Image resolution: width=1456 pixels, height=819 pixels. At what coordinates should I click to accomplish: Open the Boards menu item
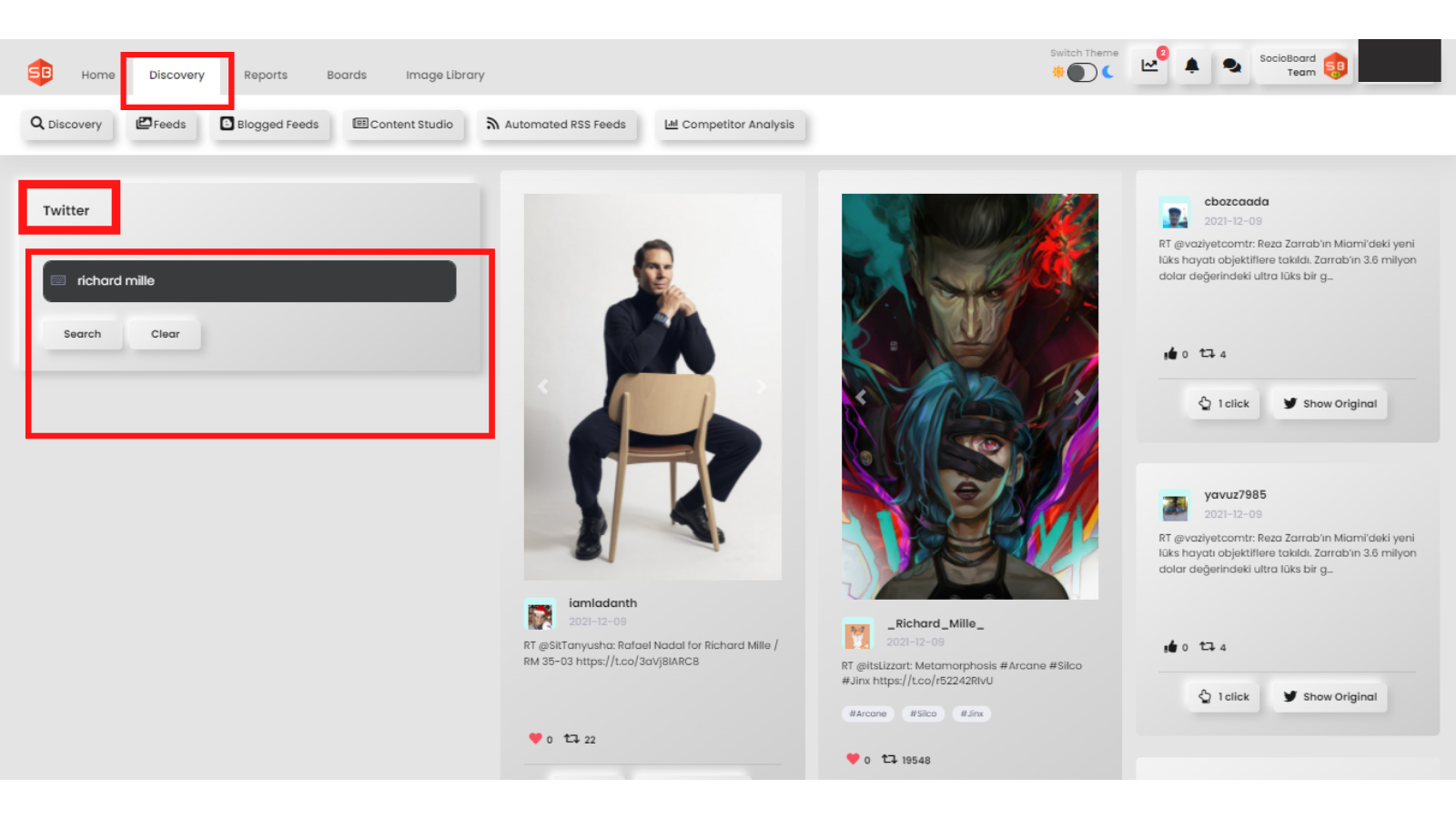(347, 75)
